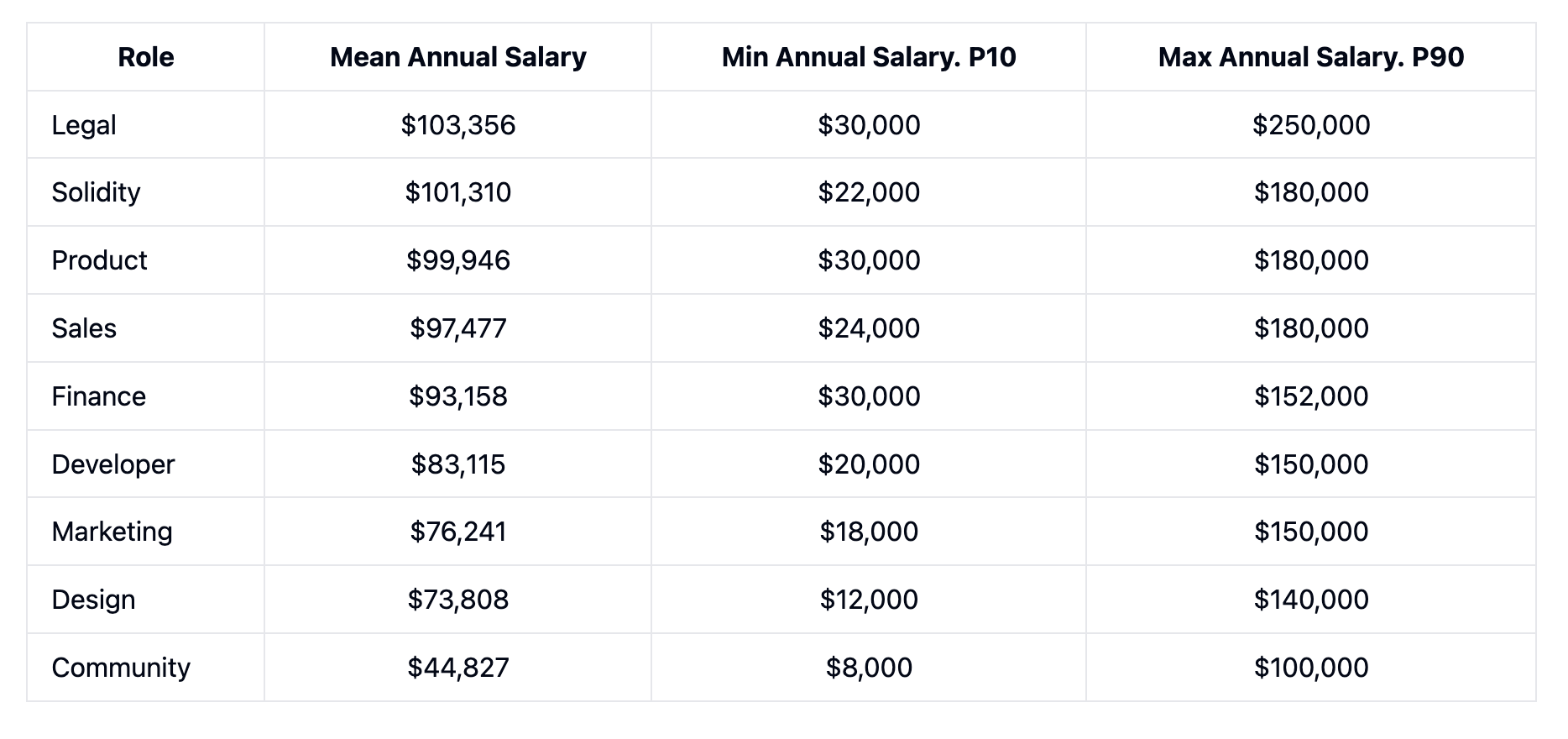This screenshot has height=739, width=1568.
Task: Click Community min salary $8,000
Action: pos(869,668)
